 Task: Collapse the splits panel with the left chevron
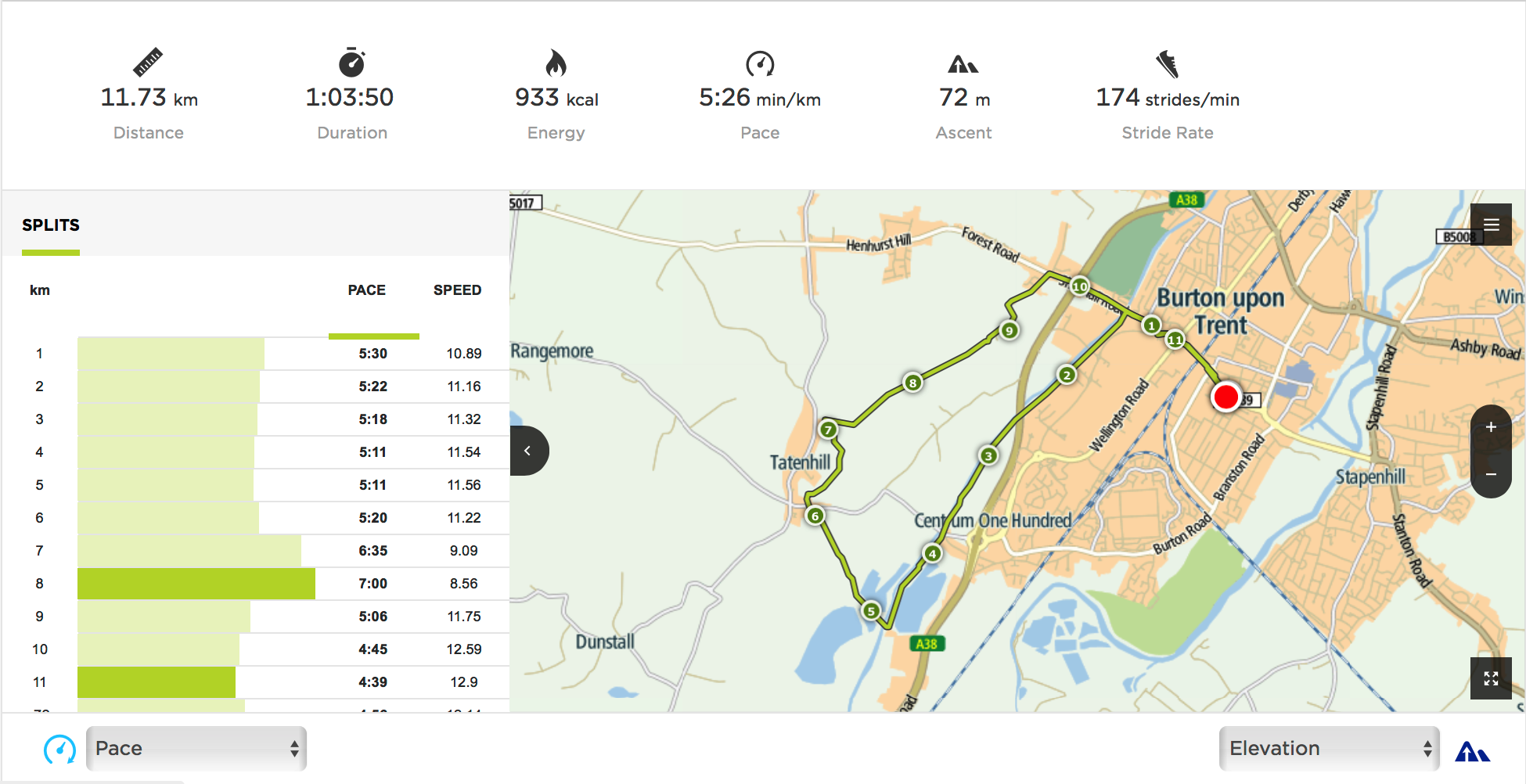tap(529, 450)
